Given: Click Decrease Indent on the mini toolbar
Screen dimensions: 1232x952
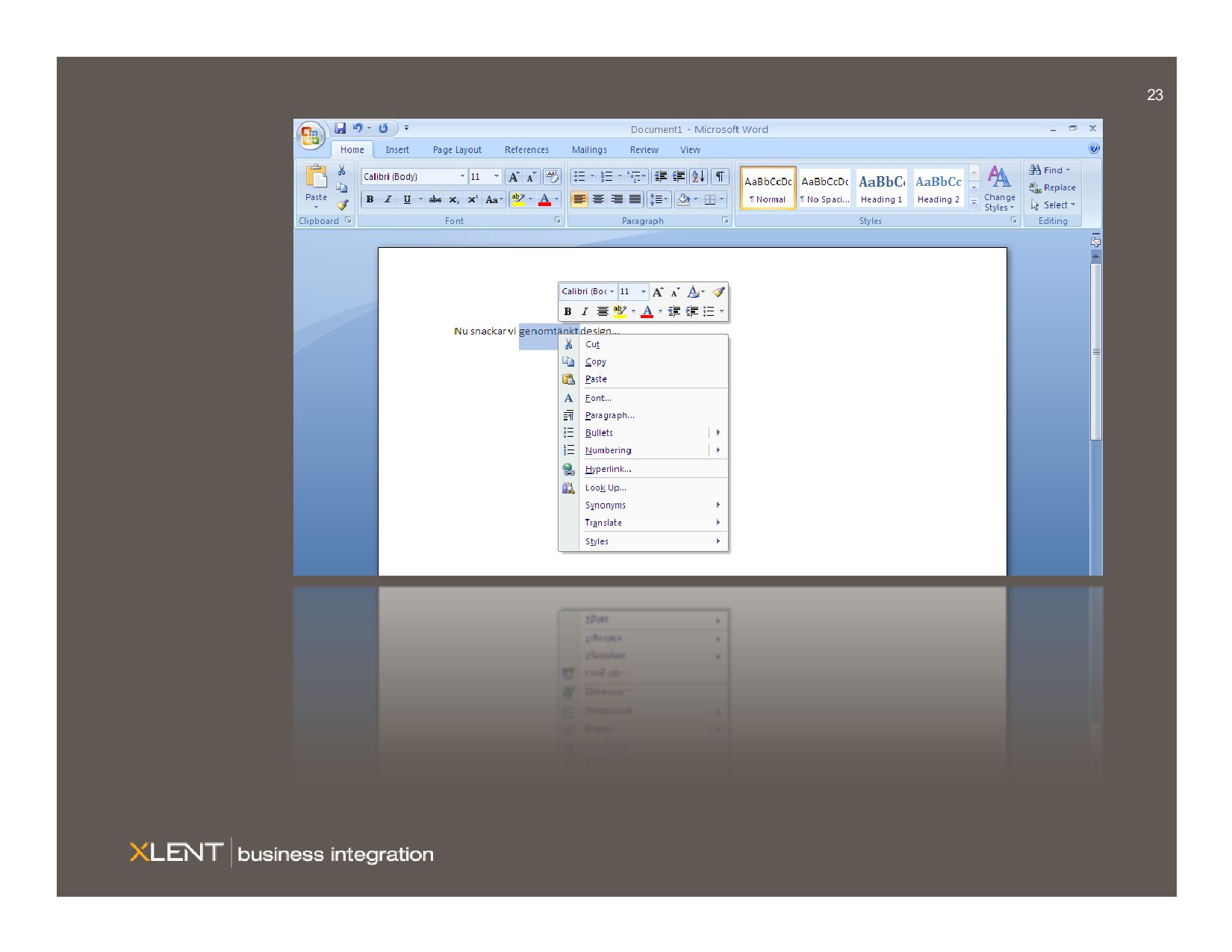Looking at the screenshot, I should pyautogui.click(x=674, y=311).
